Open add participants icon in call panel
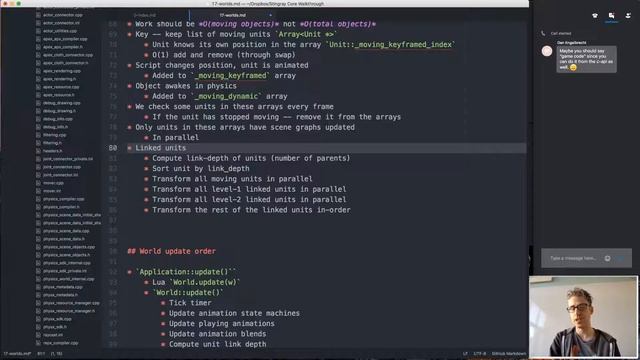Image resolution: width=640 pixels, height=360 pixels. coord(628,16)
